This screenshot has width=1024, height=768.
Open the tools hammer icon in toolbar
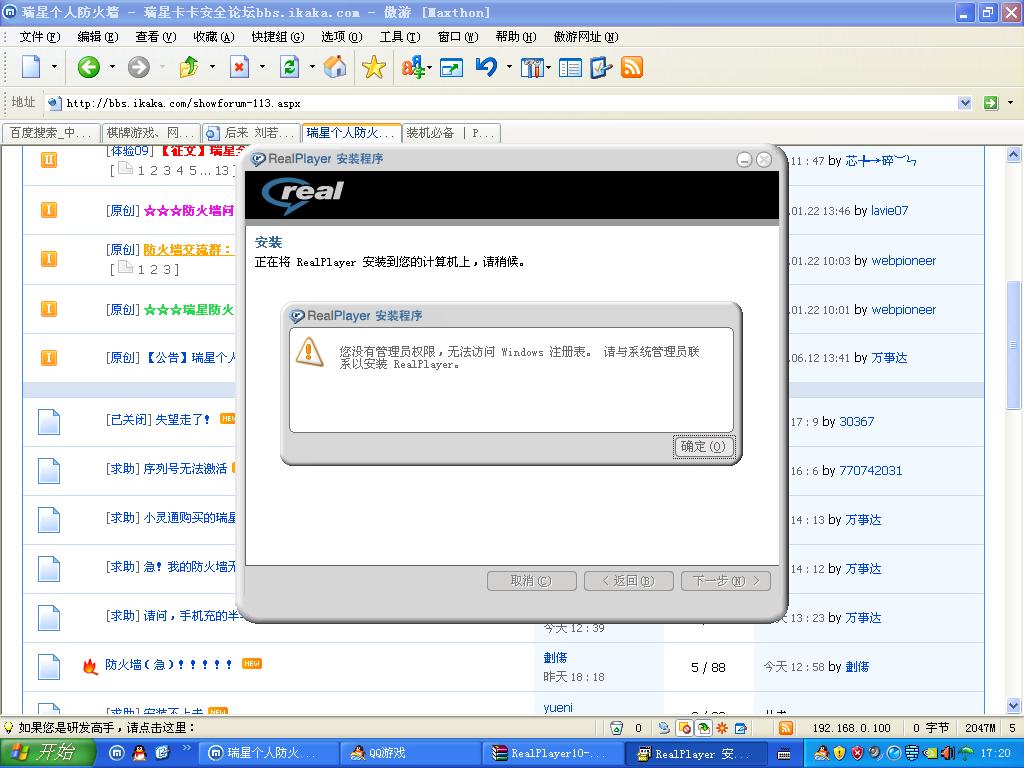532,67
